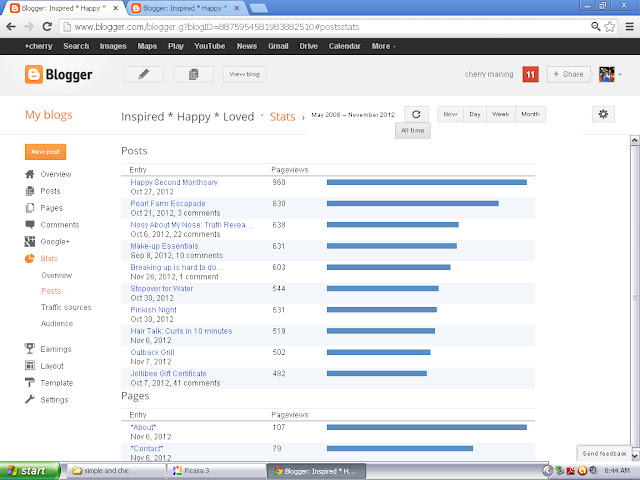Open the posts list icon button
The width and height of the screenshot is (640, 480).
click(x=193, y=74)
